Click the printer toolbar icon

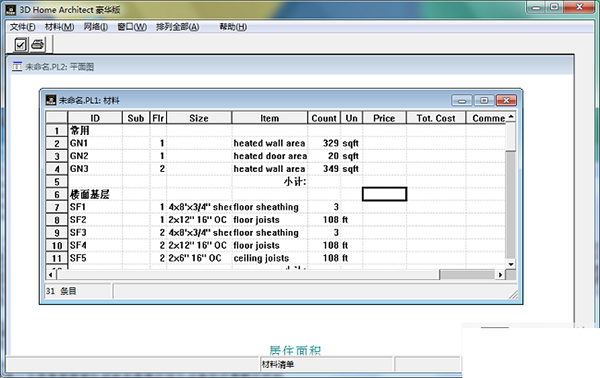pos(38,44)
